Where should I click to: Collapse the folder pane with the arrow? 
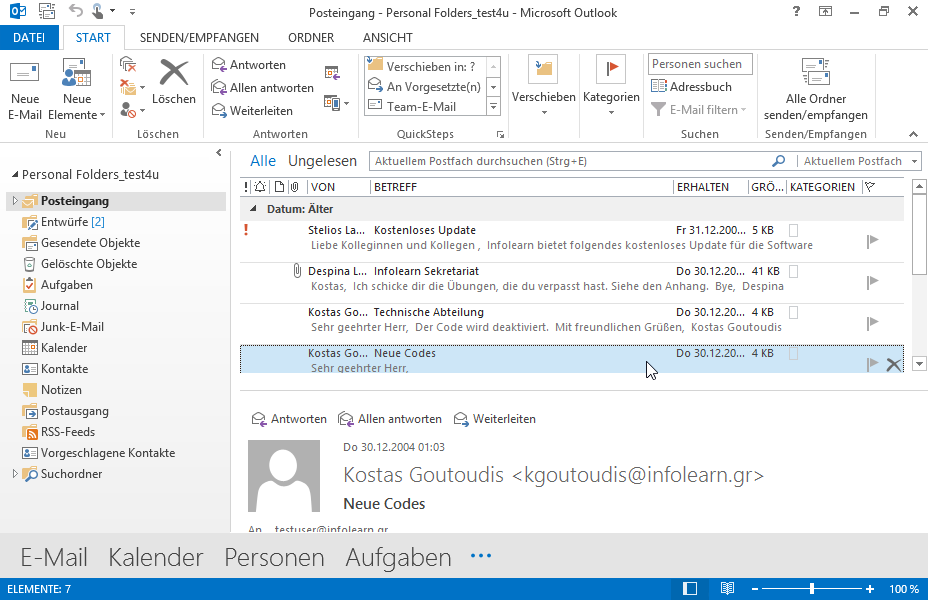point(218,153)
